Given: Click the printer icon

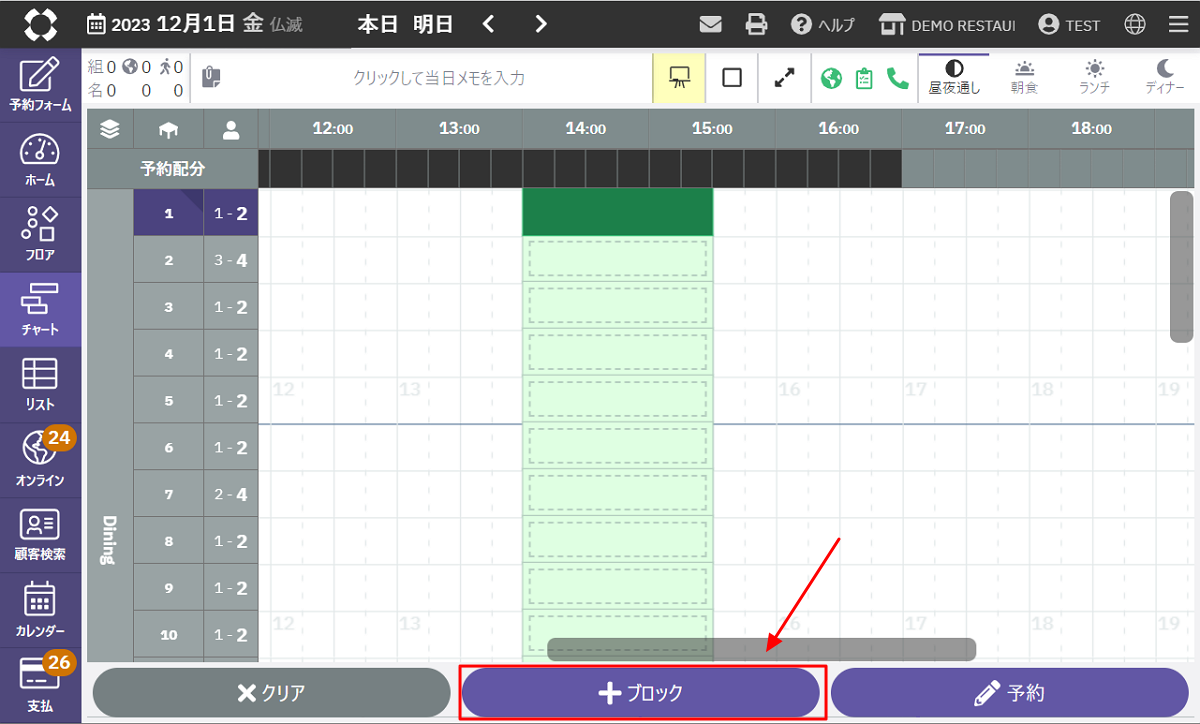Looking at the screenshot, I should point(757,25).
